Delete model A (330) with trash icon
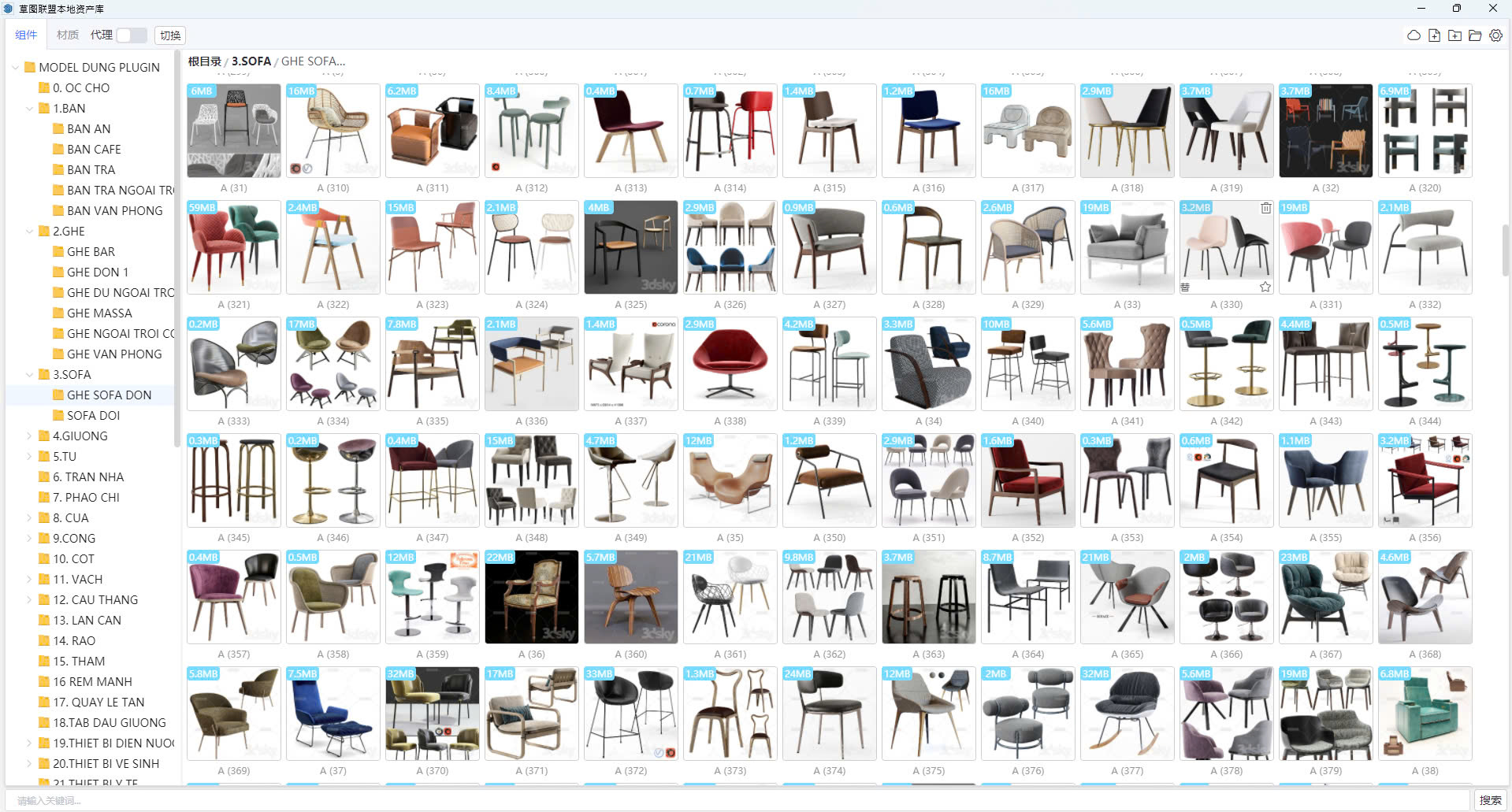1512x812 pixels. [1265, 209]
